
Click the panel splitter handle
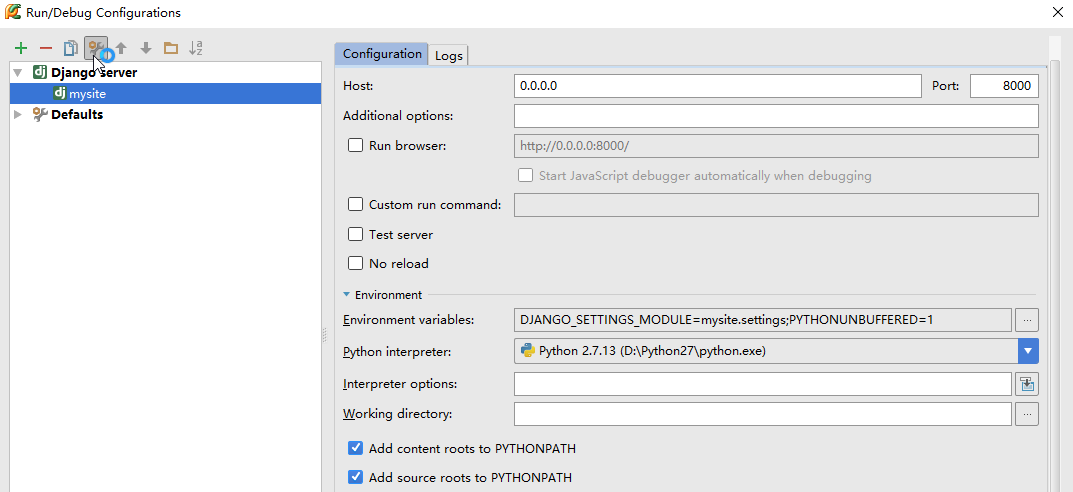point(324,335)
